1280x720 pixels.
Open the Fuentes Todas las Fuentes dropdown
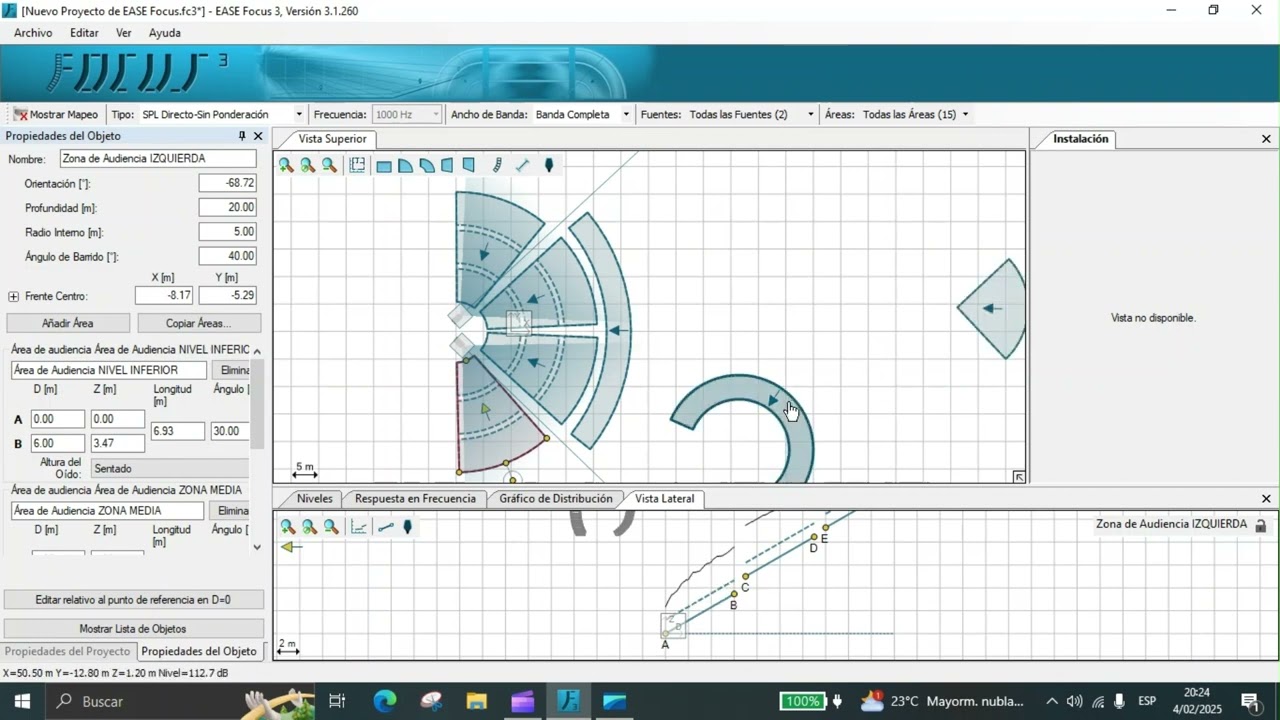(810, 115)
